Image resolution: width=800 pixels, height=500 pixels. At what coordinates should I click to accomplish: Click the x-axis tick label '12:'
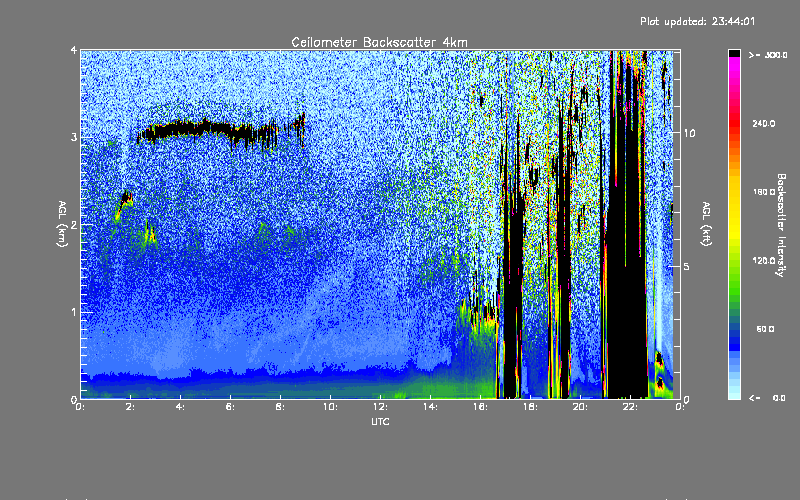(x=380, y=407)
